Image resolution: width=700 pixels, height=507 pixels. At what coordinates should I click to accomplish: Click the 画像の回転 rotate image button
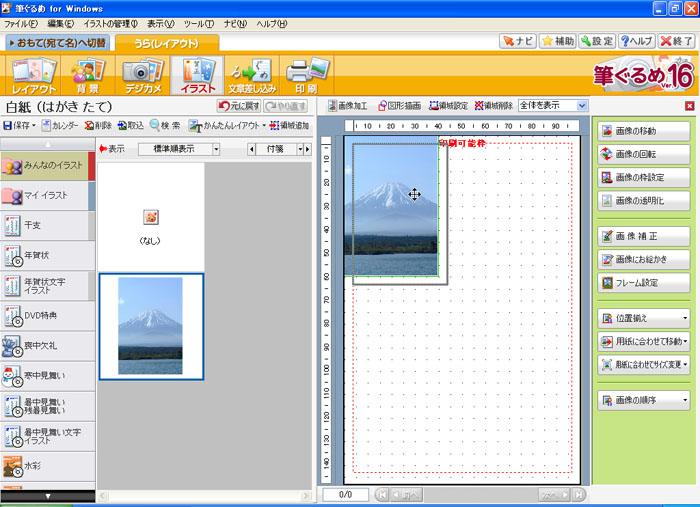[x=644, y=153]
